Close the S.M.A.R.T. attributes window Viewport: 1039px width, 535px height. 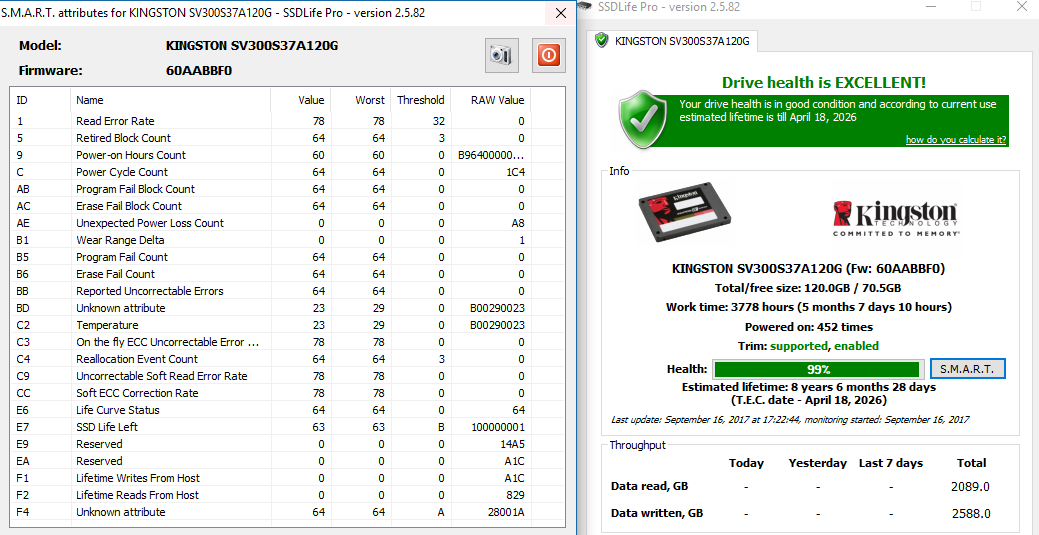(x=561, y=13)
